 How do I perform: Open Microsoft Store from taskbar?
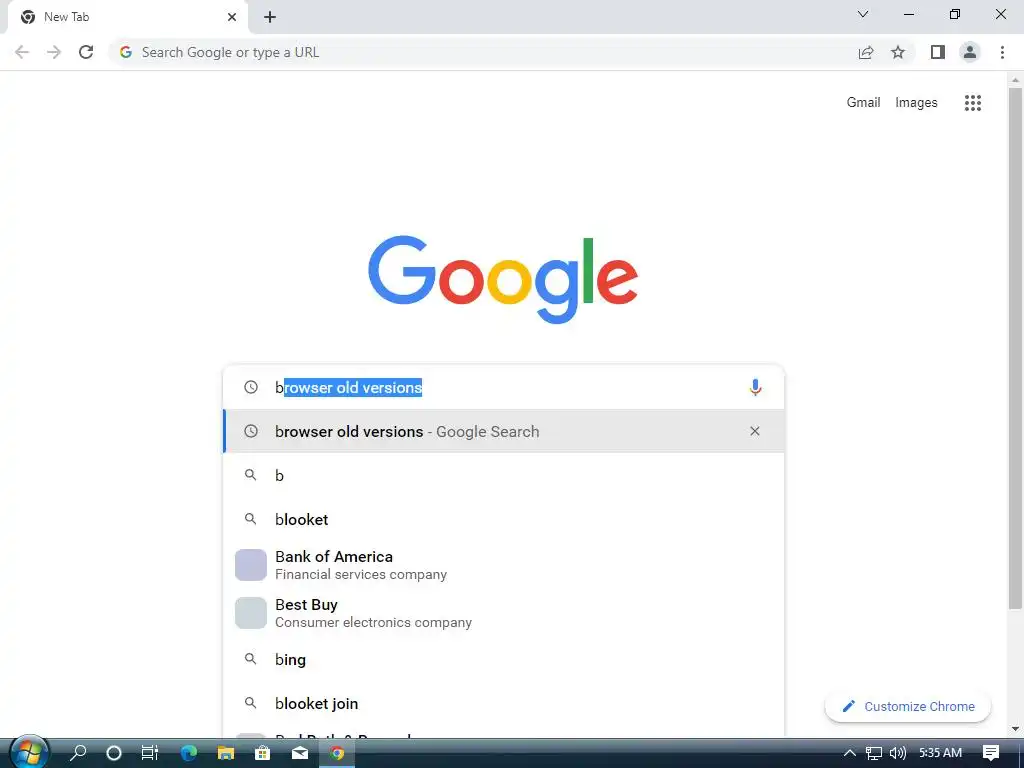click(263, 753)
